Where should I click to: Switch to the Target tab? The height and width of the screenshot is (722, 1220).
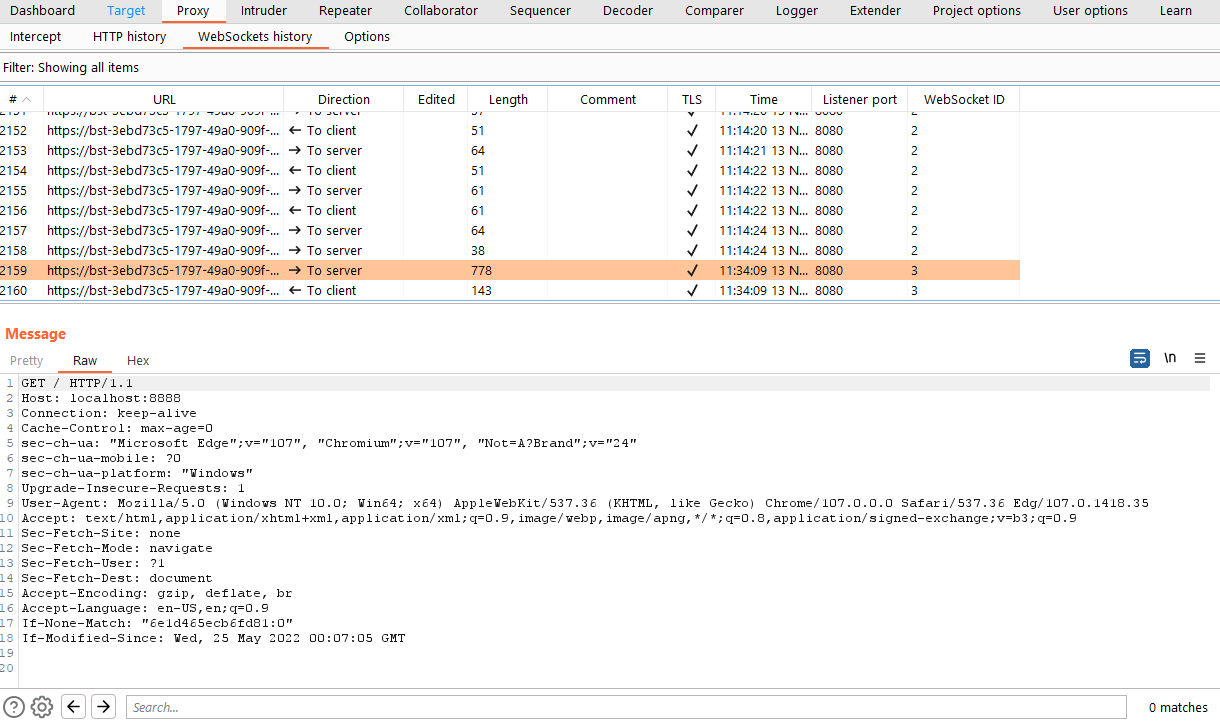pyautogui.click(x=126, y=11)
